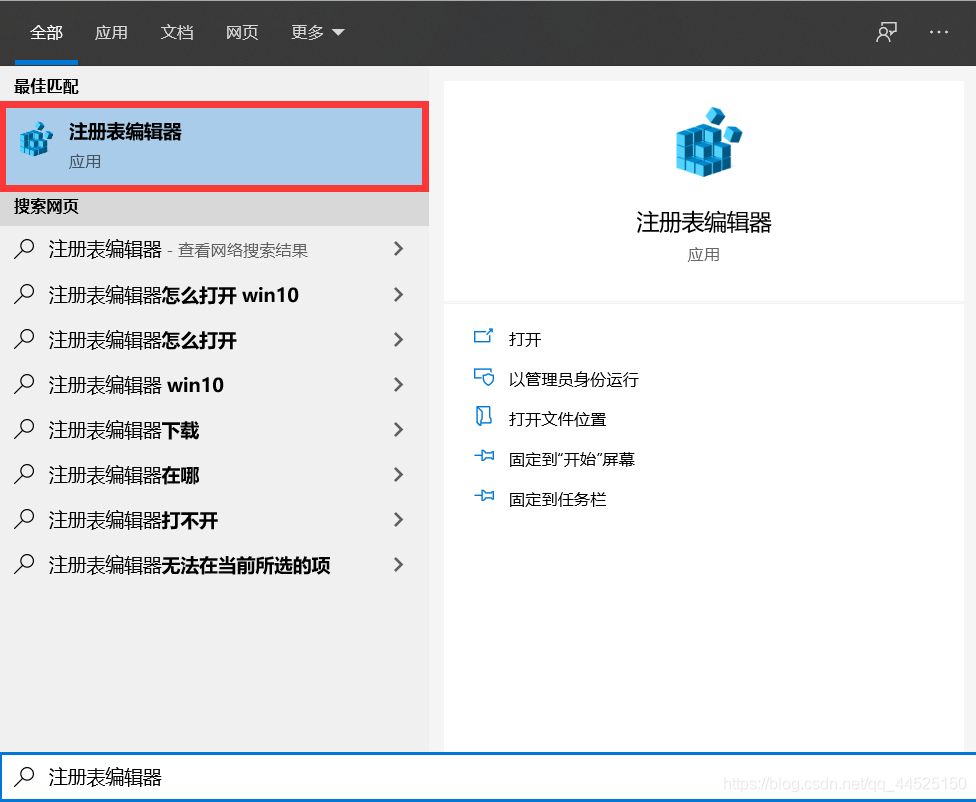Click search icon beside 注册表编辑器无法在当前所选的项
The width and height of the screenshot is (976, 802).
coord(24,564)
